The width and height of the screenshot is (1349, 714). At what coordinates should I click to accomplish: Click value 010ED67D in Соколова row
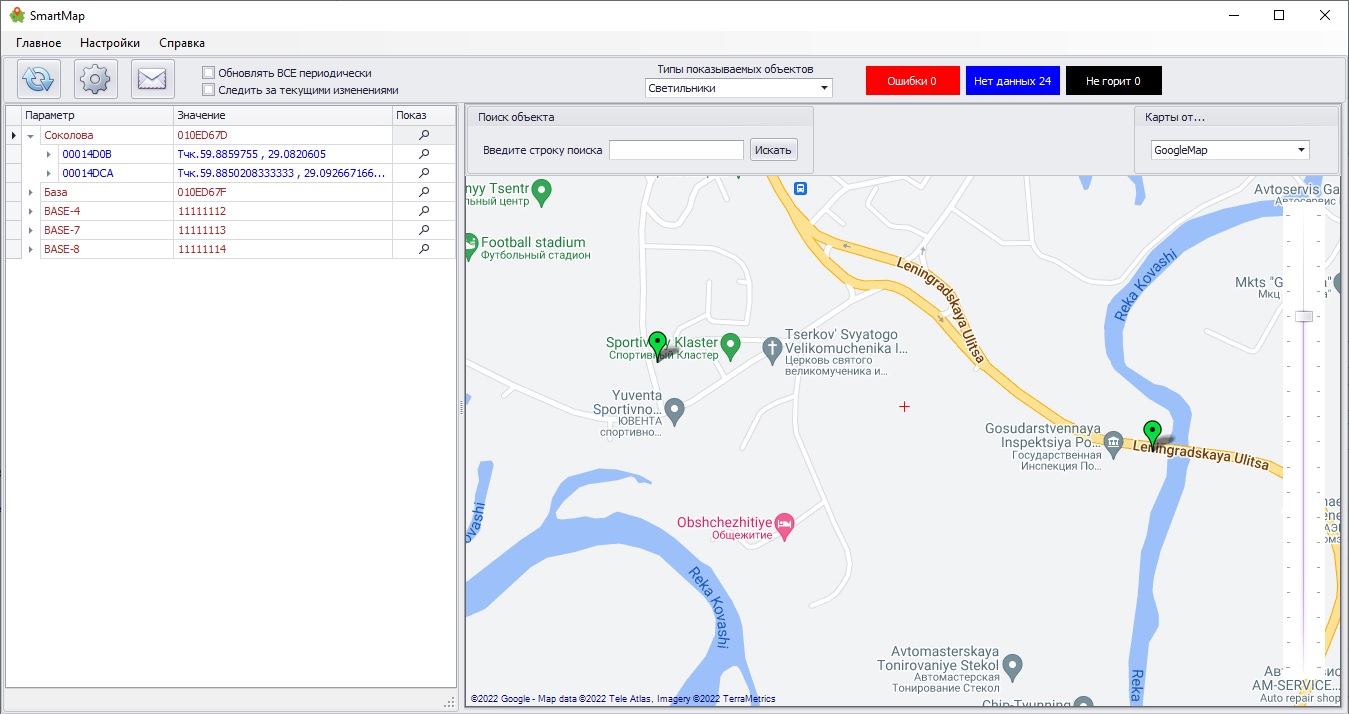pyautogui.click(x=203, y=135)
